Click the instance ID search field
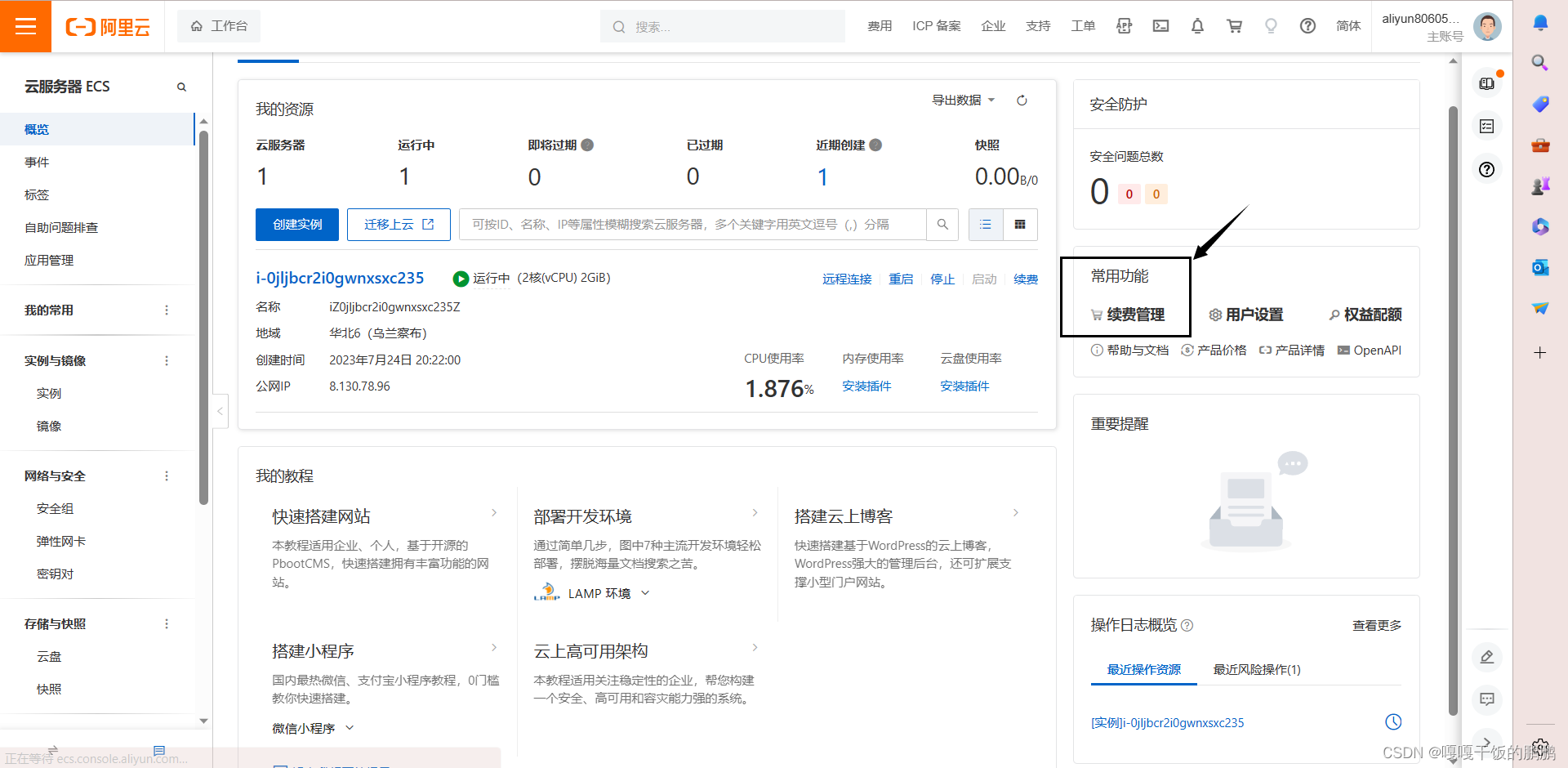 tap(693, 224)
